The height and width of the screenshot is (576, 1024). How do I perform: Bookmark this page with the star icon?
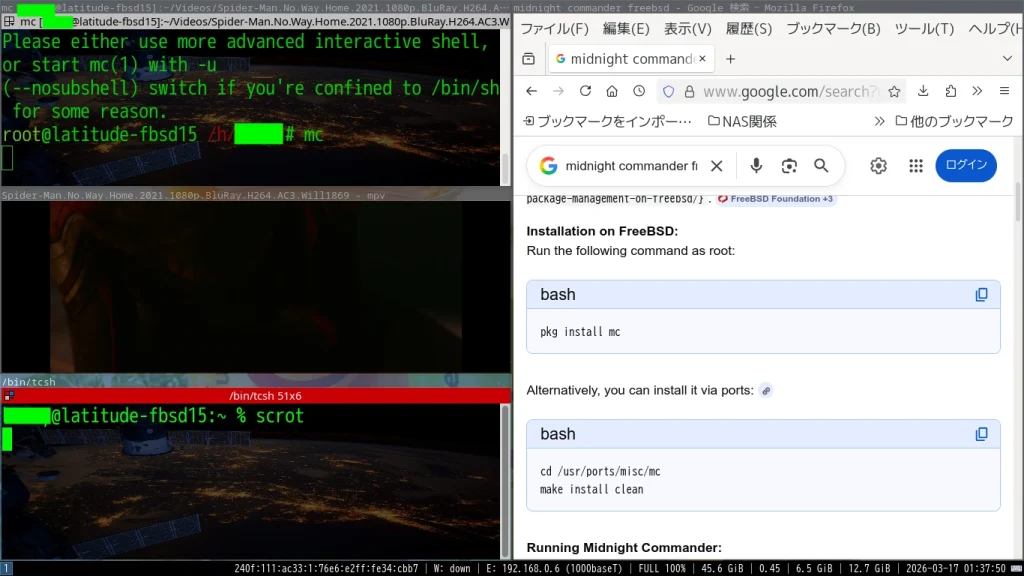point(894,91)
